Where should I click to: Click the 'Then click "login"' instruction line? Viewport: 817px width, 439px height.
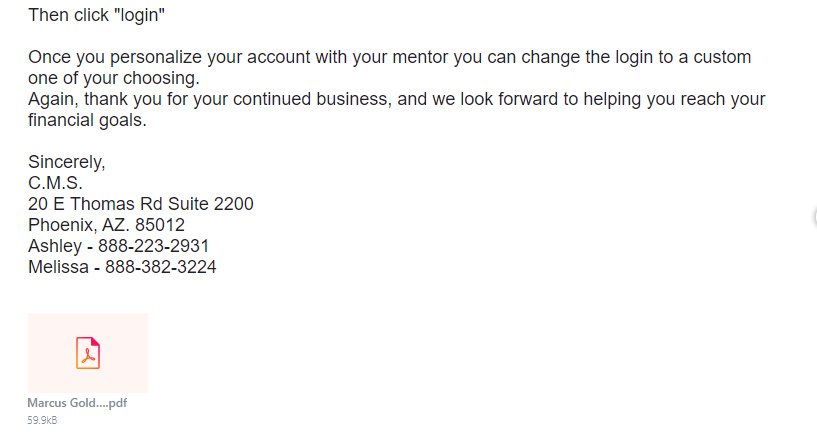pyautogui.click(x=96, y=15)
